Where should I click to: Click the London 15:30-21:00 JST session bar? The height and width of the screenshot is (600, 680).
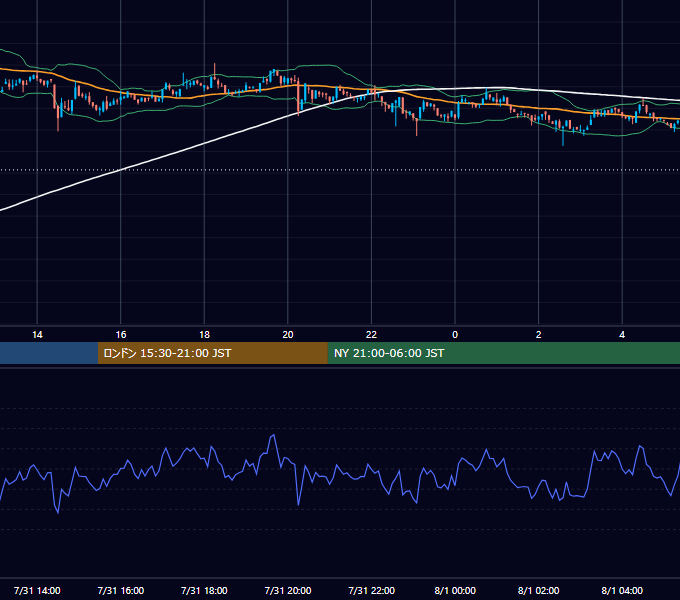pos(212,353)
